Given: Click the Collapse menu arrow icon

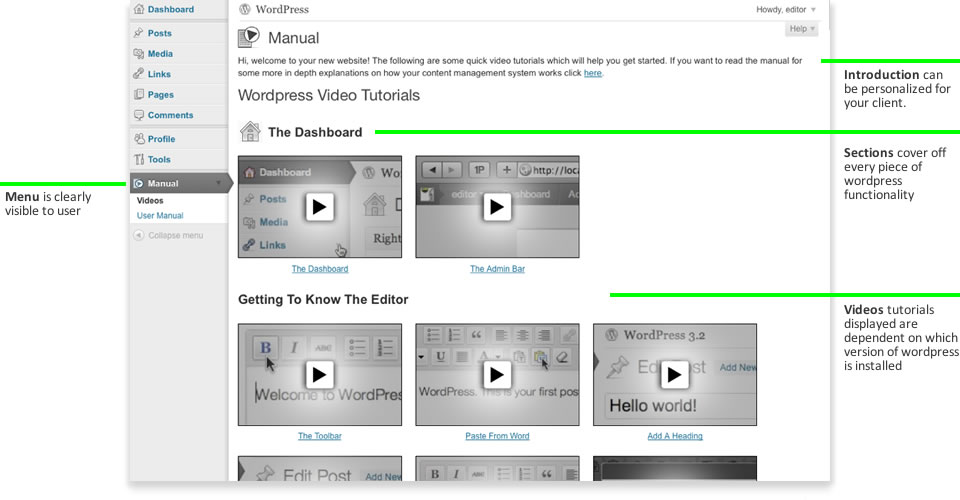Looking at the screenshot, I should (139, 235).
